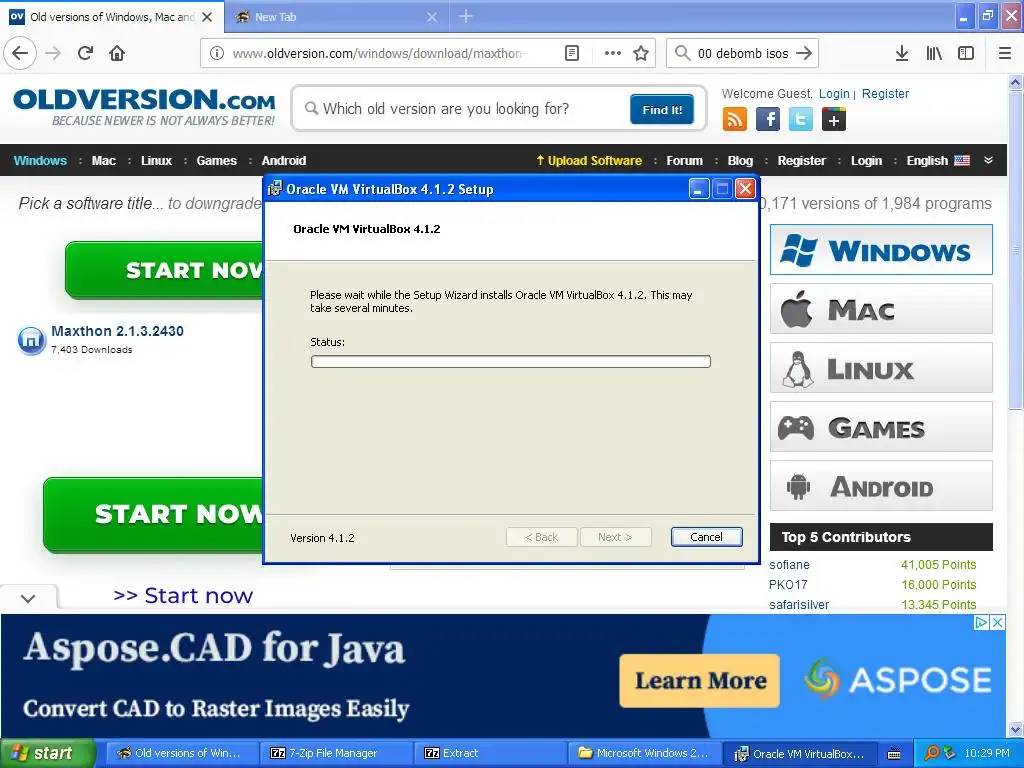This screenshot has width=1024, height=768.
Task: Click the Upload Software link
Action: point(588,161)
